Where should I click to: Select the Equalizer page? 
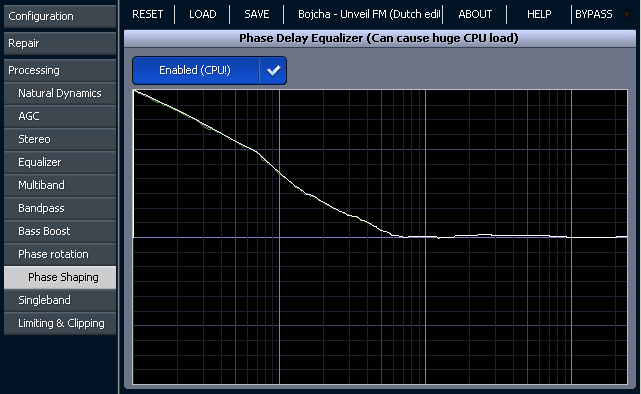[60, 162]
